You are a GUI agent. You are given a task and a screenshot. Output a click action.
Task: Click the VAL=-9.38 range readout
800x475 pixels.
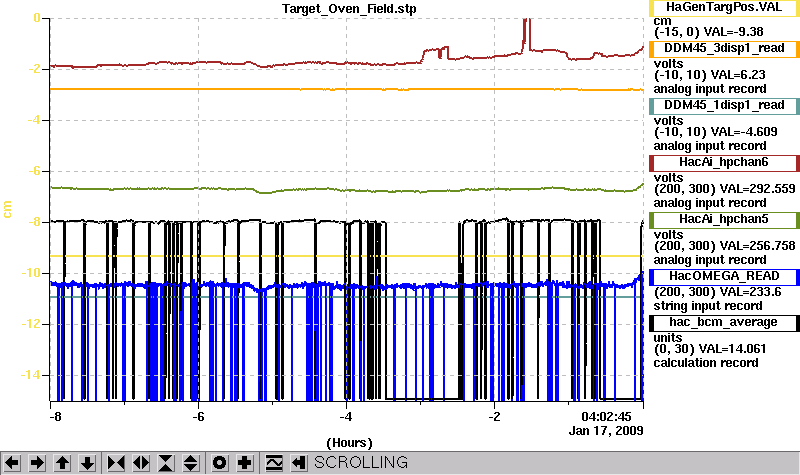point(709,32)
